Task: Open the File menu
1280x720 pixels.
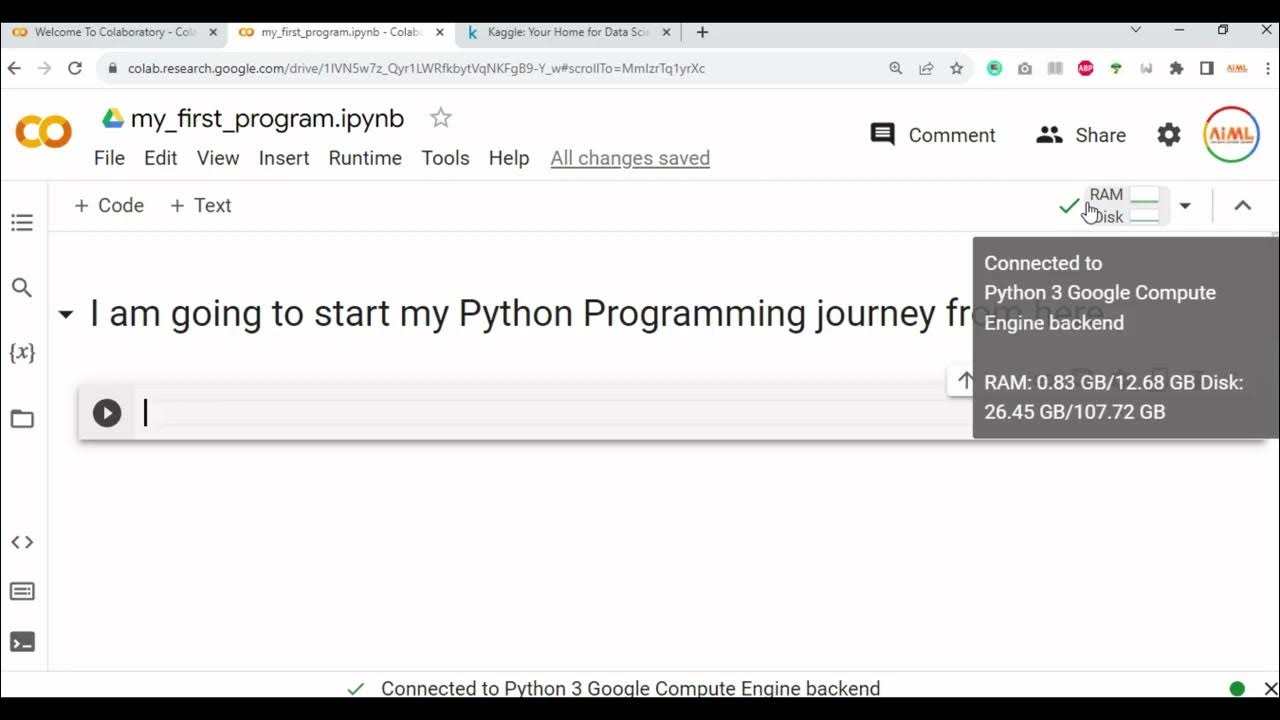Action: 109,158
